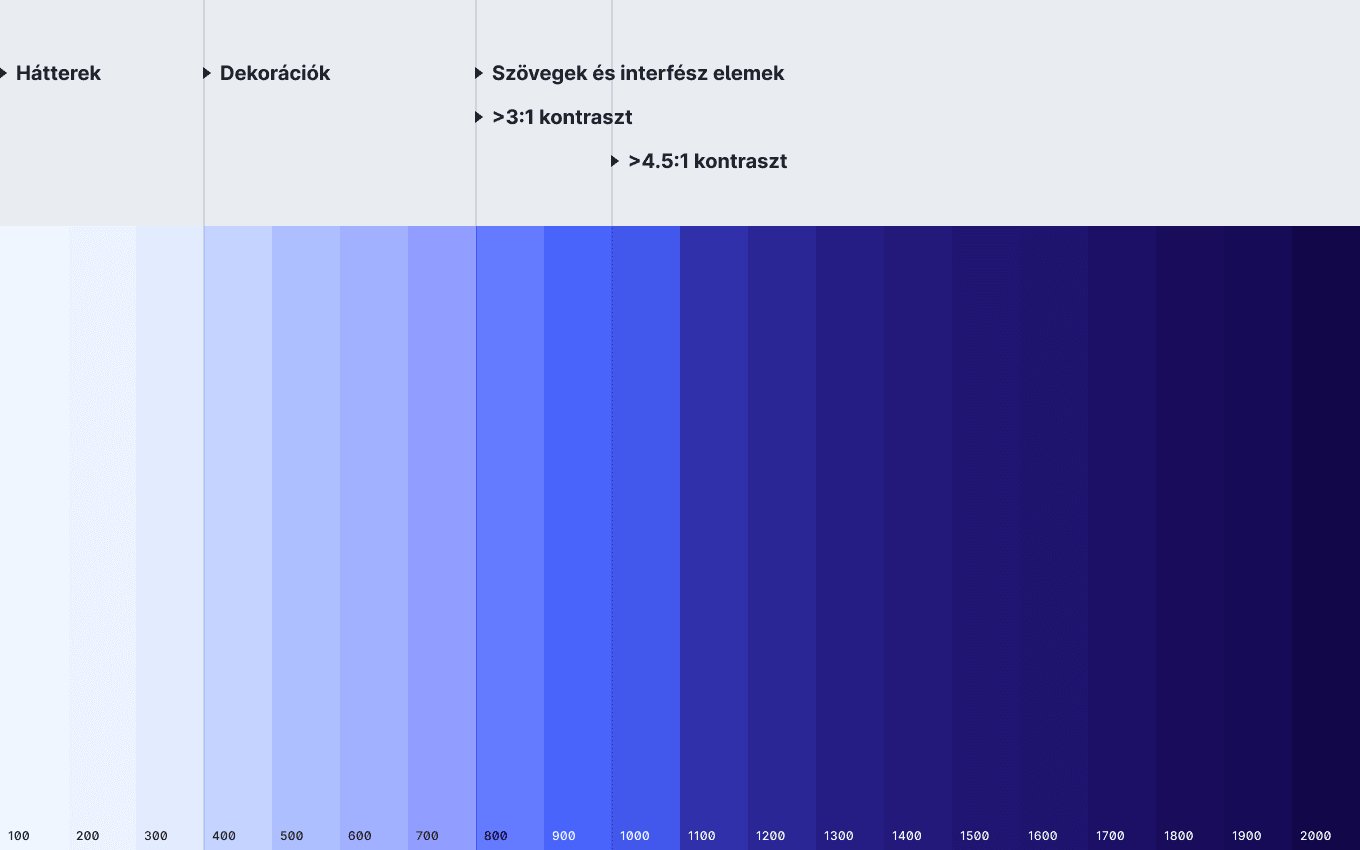Select the >4.5:1 kontraszt label
Screen dimensions: 1360x850
(708, 161)
